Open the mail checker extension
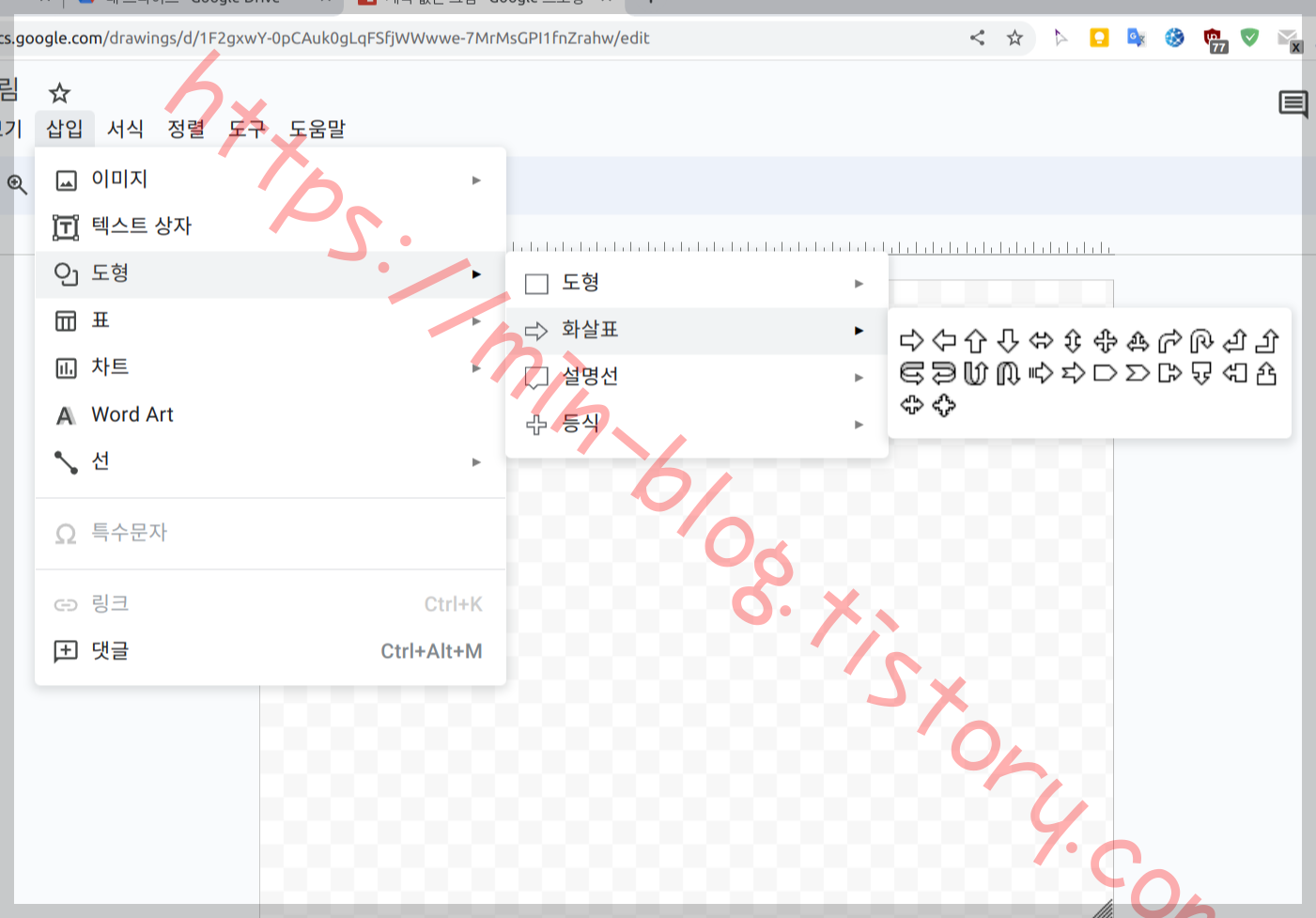1316x918 pixels. [x=1289, y=39]
